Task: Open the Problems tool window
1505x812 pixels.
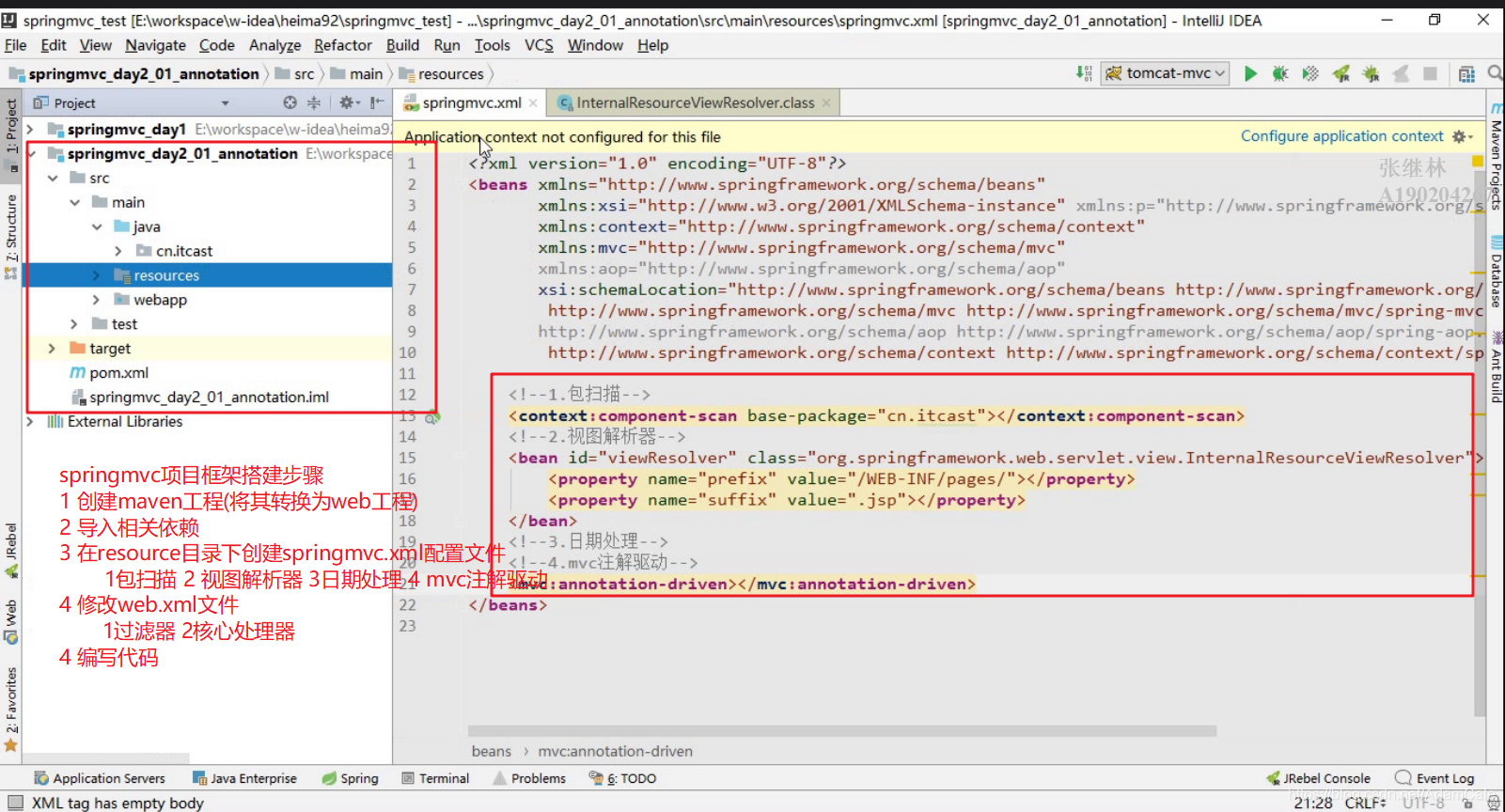Action: 529,778
